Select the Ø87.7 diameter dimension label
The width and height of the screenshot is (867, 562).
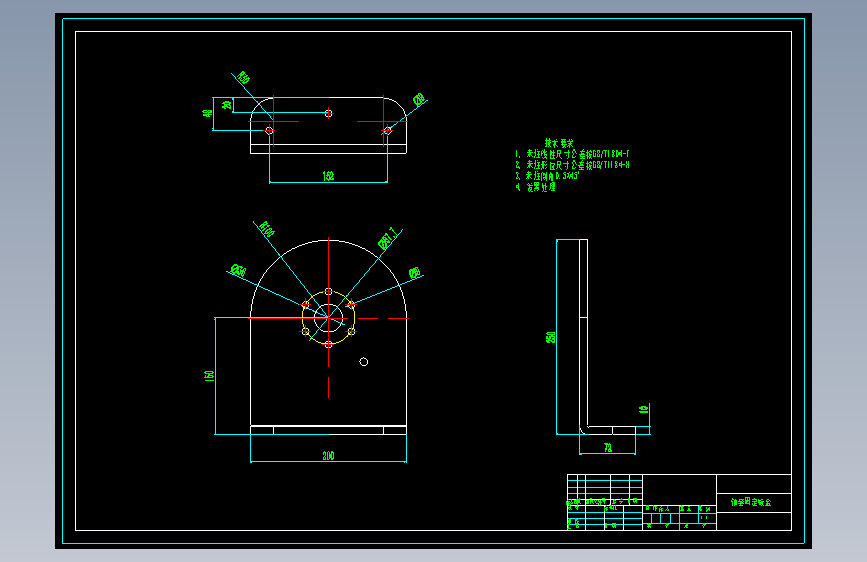pyautogui.click(x=388, y=238)
